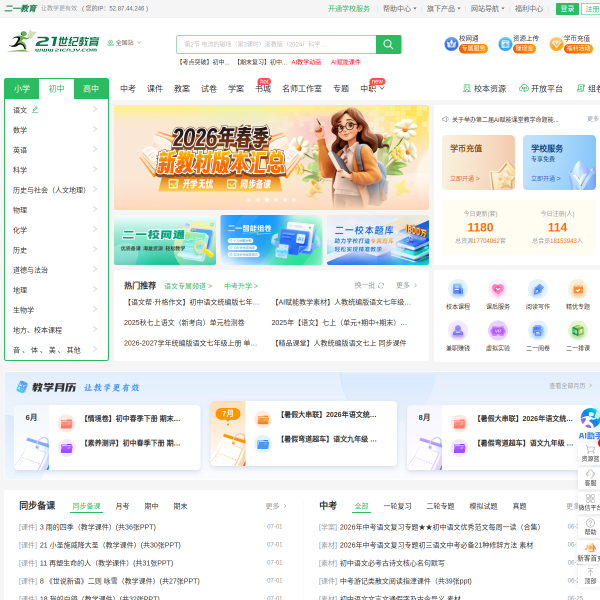The height and width of the screenshot is (600, 600).
Task: Expand the 数学 subject submenu arrow
Action: [x=95, y=129]
